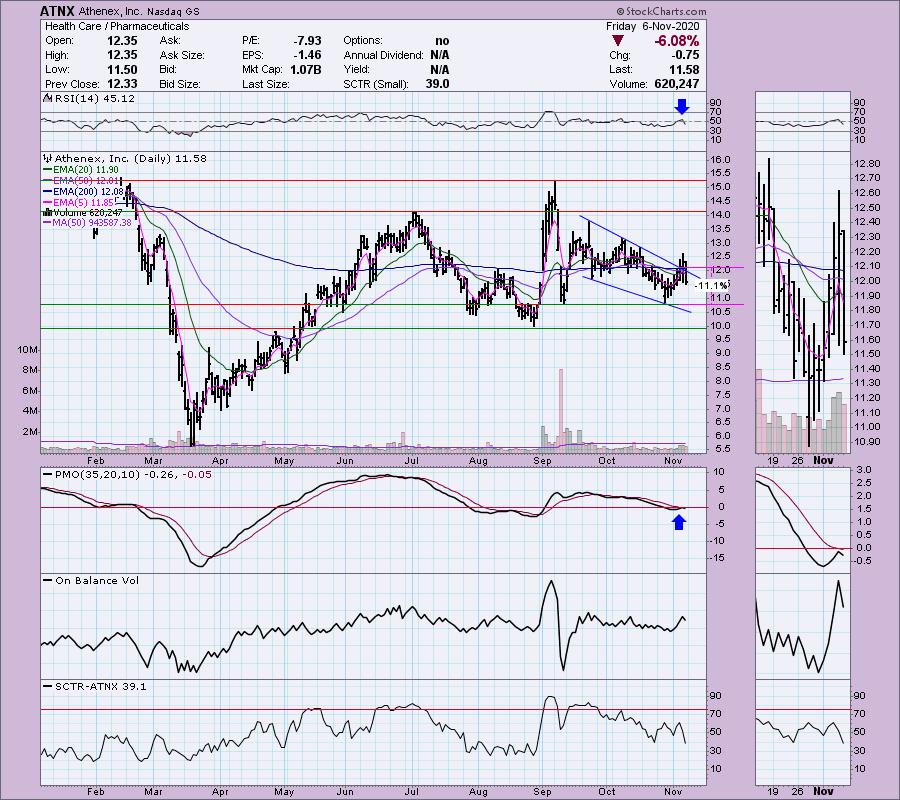900x800 pixels.
Task: Click the Chg -0.75 value
Action: [x=685, y=55]
